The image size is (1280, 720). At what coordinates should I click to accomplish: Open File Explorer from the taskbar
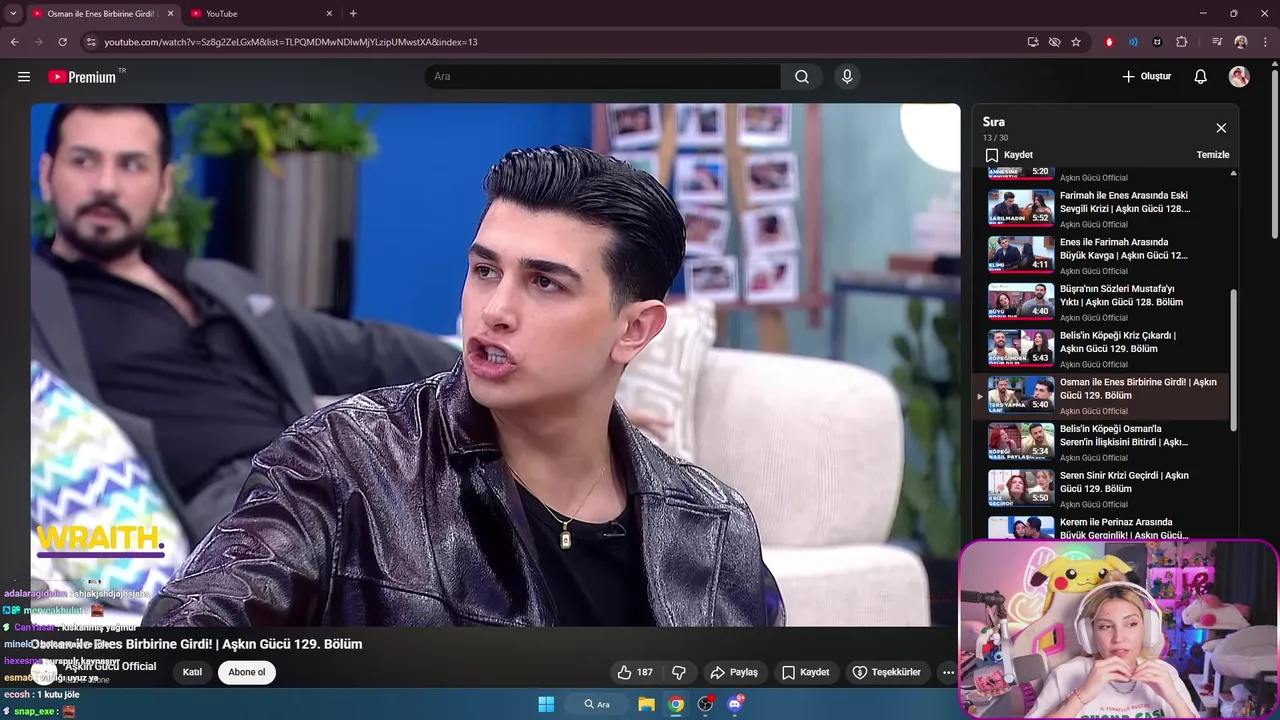pyautogui.click(x=647, y=704)
